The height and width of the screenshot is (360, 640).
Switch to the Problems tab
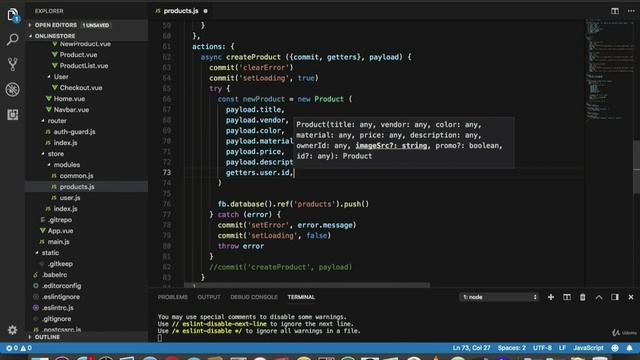pos(173,297)
